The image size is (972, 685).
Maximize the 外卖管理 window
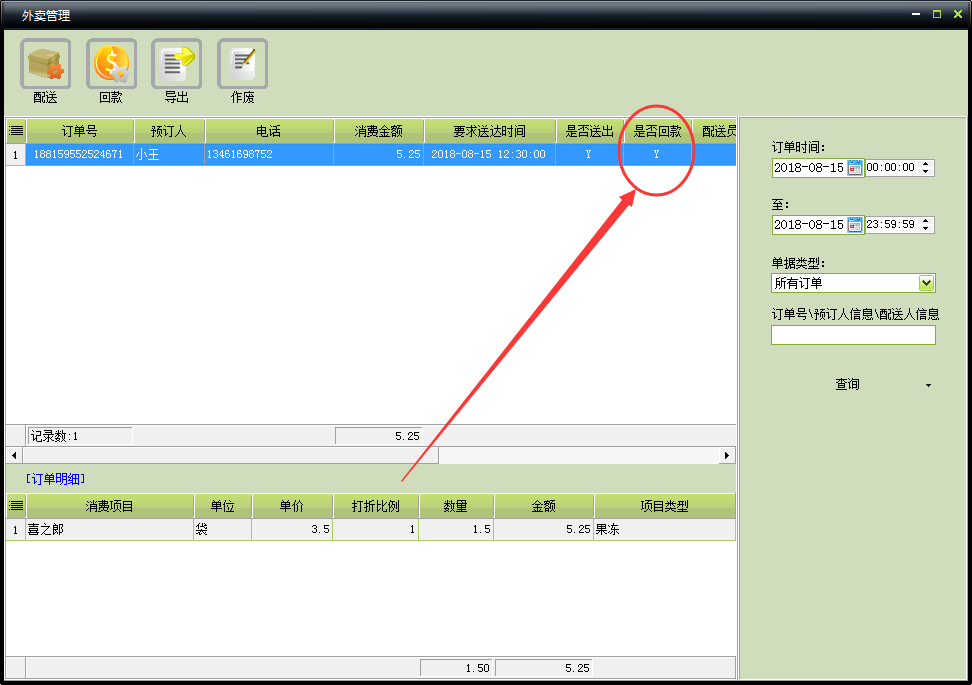pyautogui.click(x=937, y=14)
